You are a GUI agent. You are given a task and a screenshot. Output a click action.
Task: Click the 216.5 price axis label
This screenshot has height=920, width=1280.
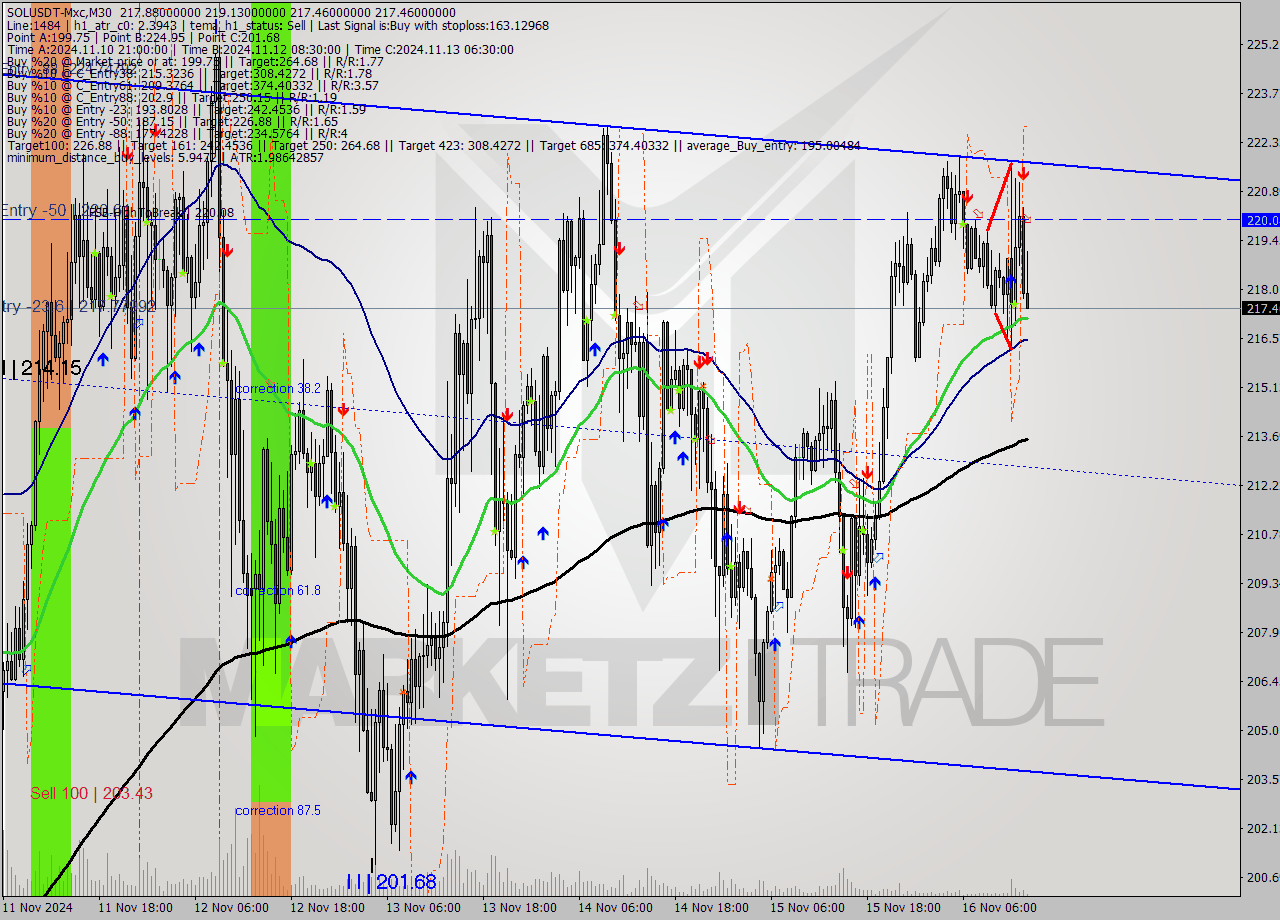1261,338
